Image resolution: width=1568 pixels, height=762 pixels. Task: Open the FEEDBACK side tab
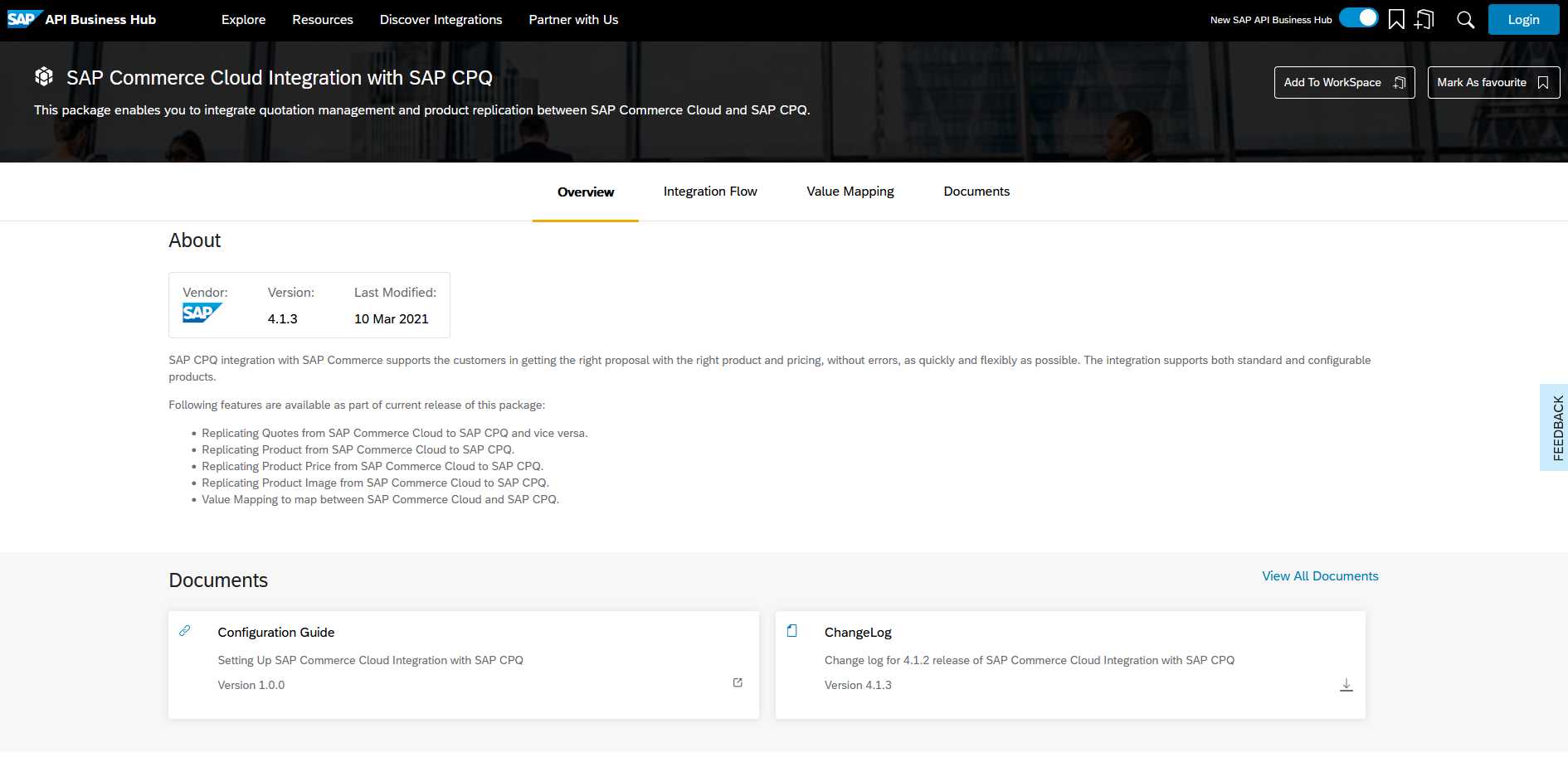[1554, 428]
